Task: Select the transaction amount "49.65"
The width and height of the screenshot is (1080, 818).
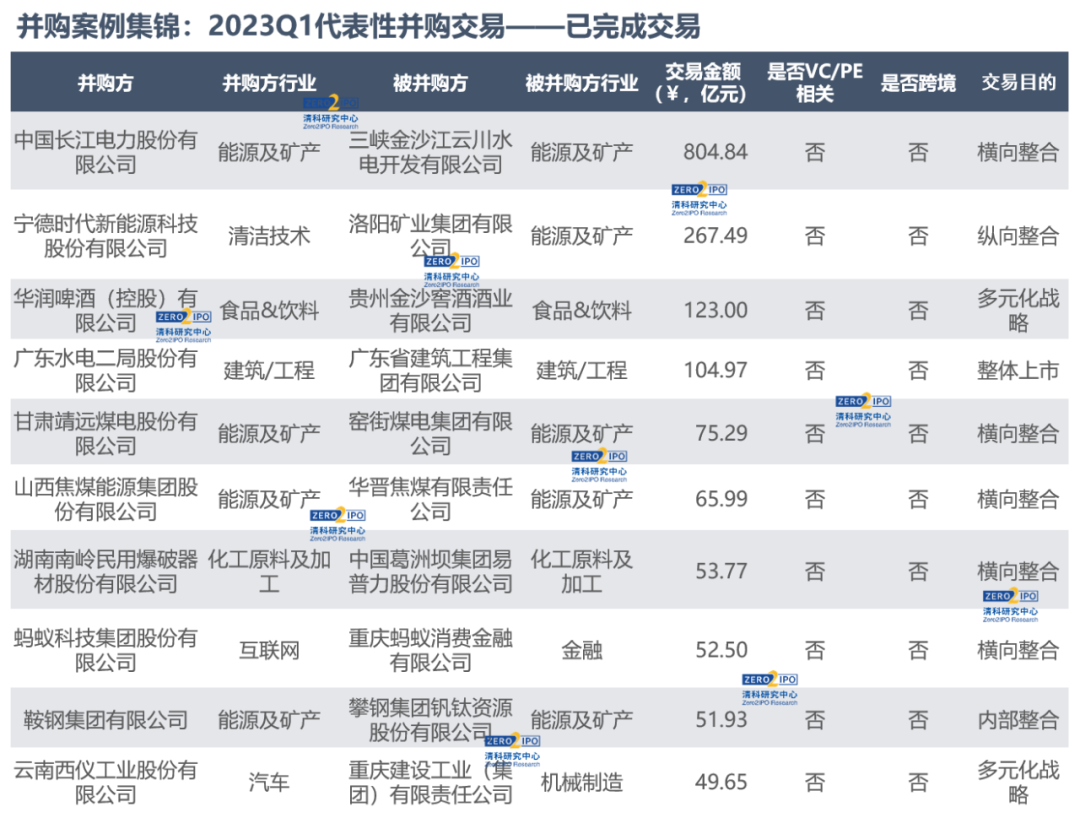Action: click(721, 782)
